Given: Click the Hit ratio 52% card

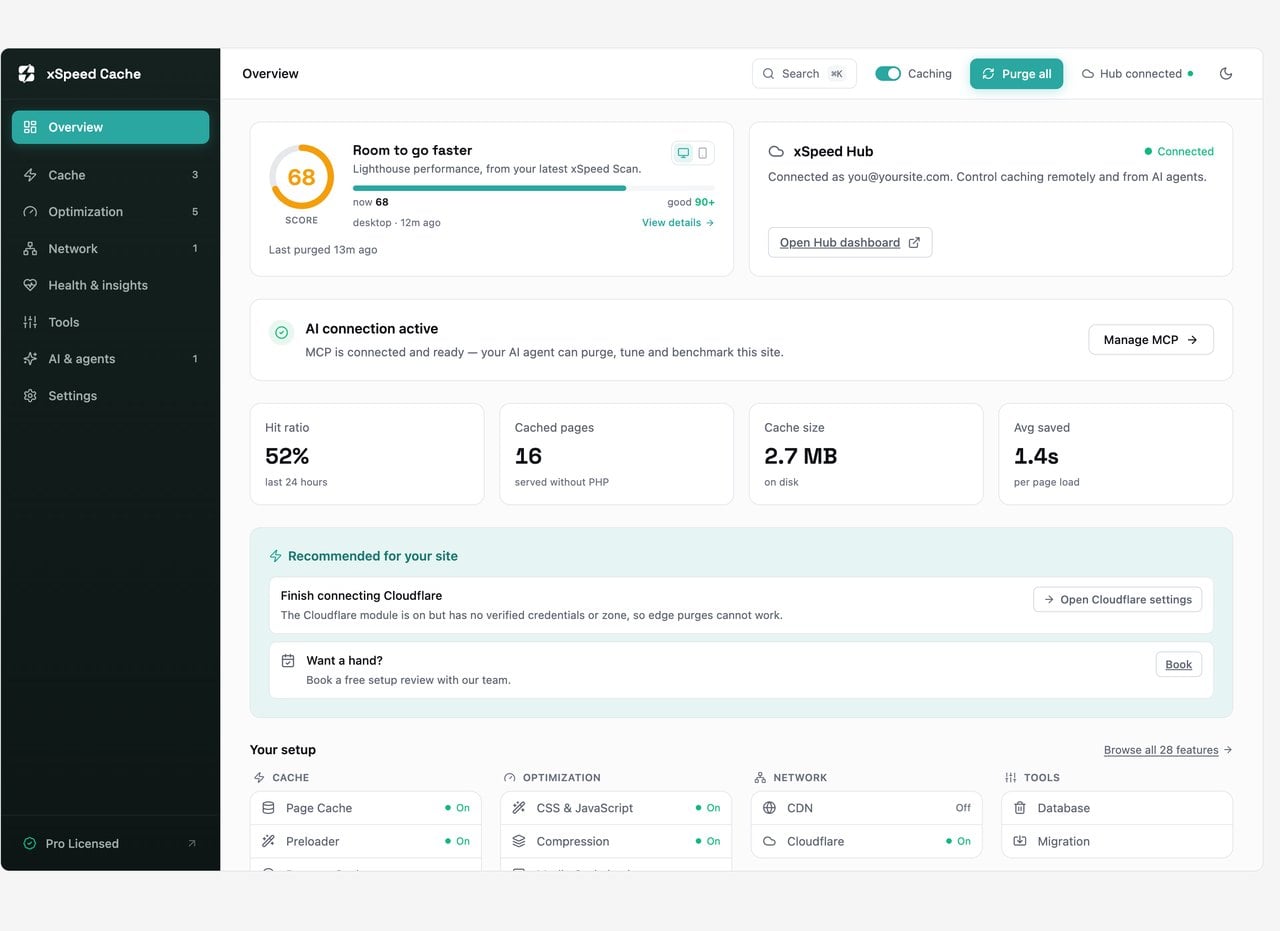Looking at the screenshot, I should click(367, 454).
